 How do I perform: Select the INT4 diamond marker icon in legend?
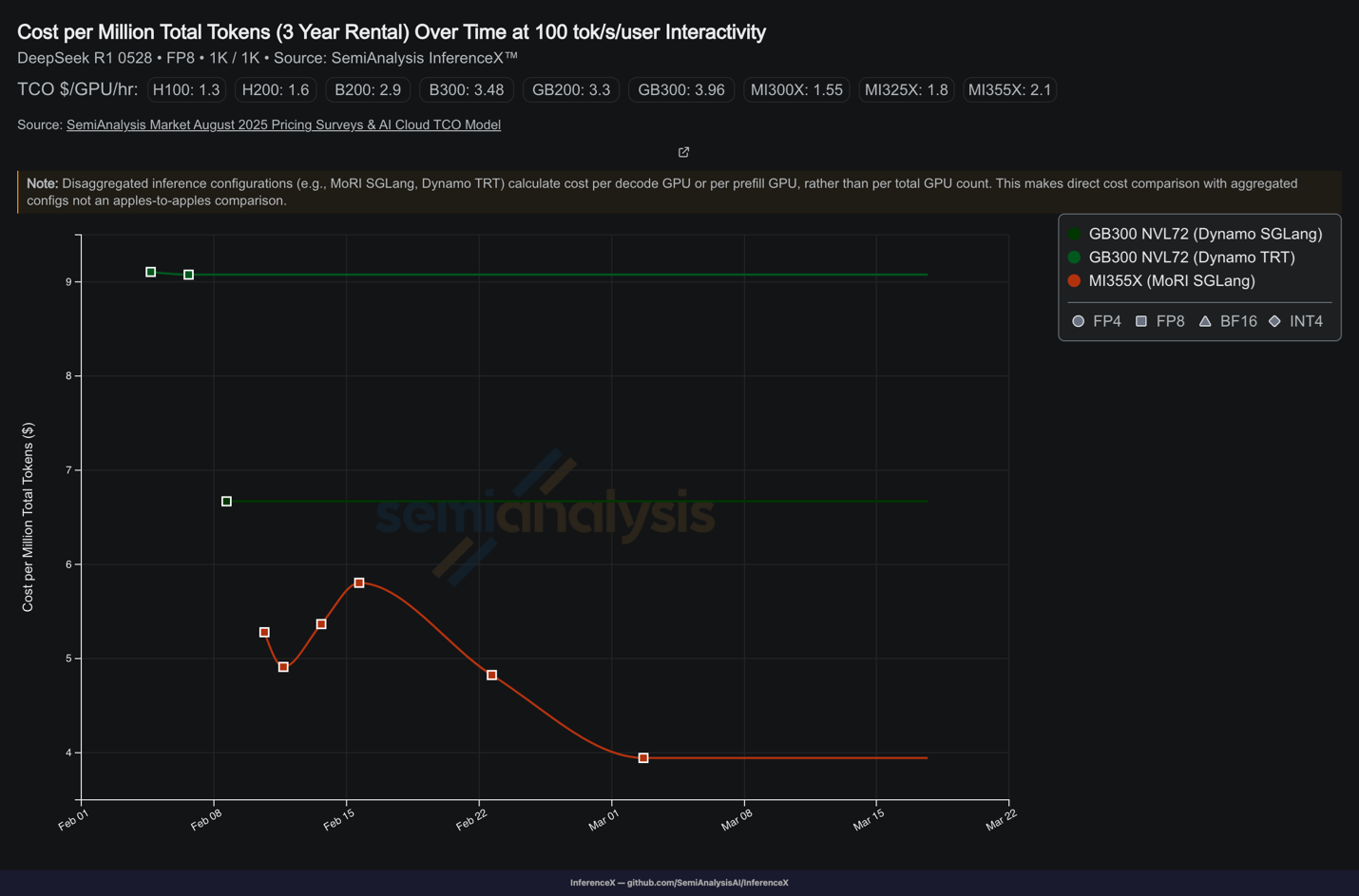pyautogui.click(x=1274, y=321)
